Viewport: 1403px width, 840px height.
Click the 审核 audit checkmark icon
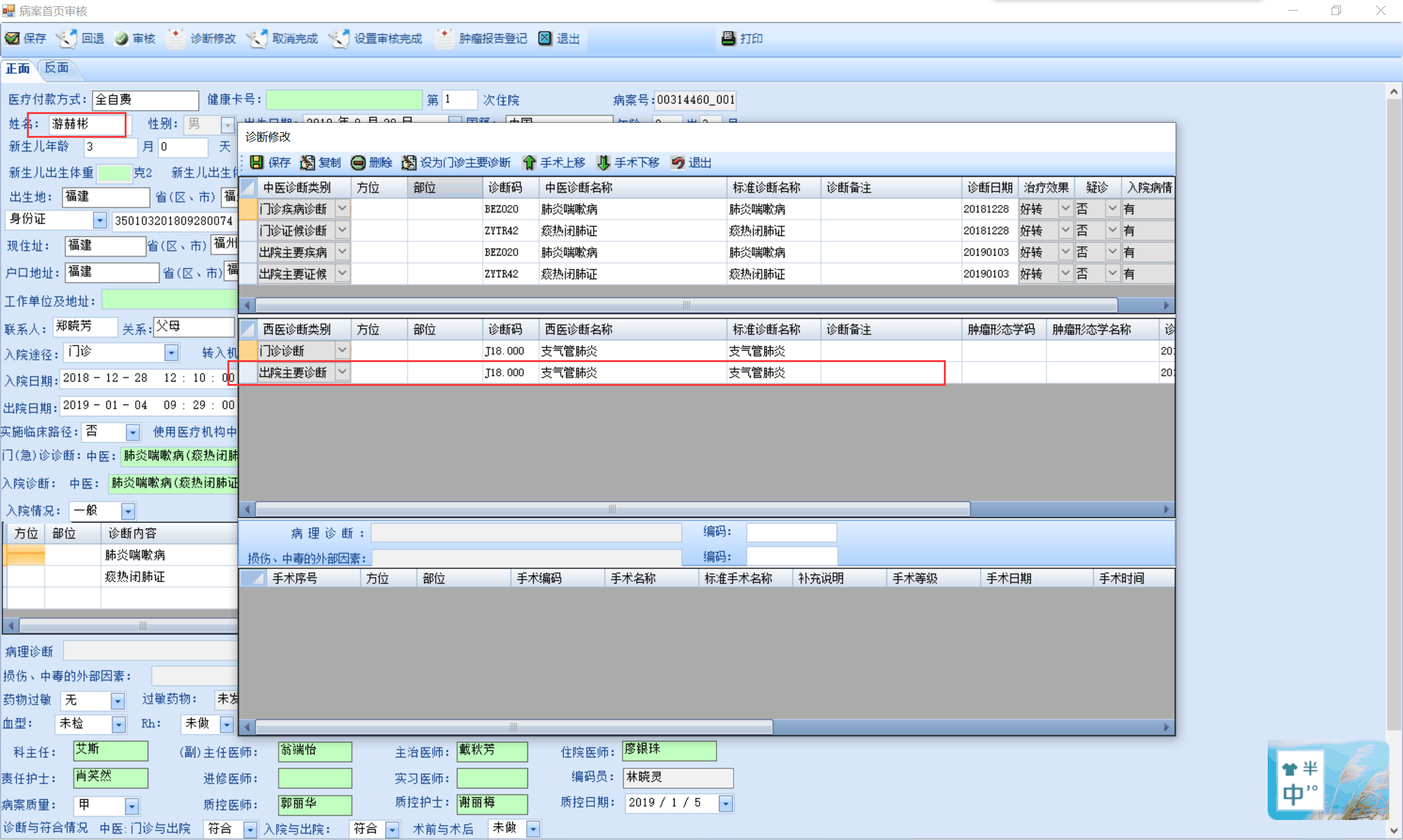point(122,38)
